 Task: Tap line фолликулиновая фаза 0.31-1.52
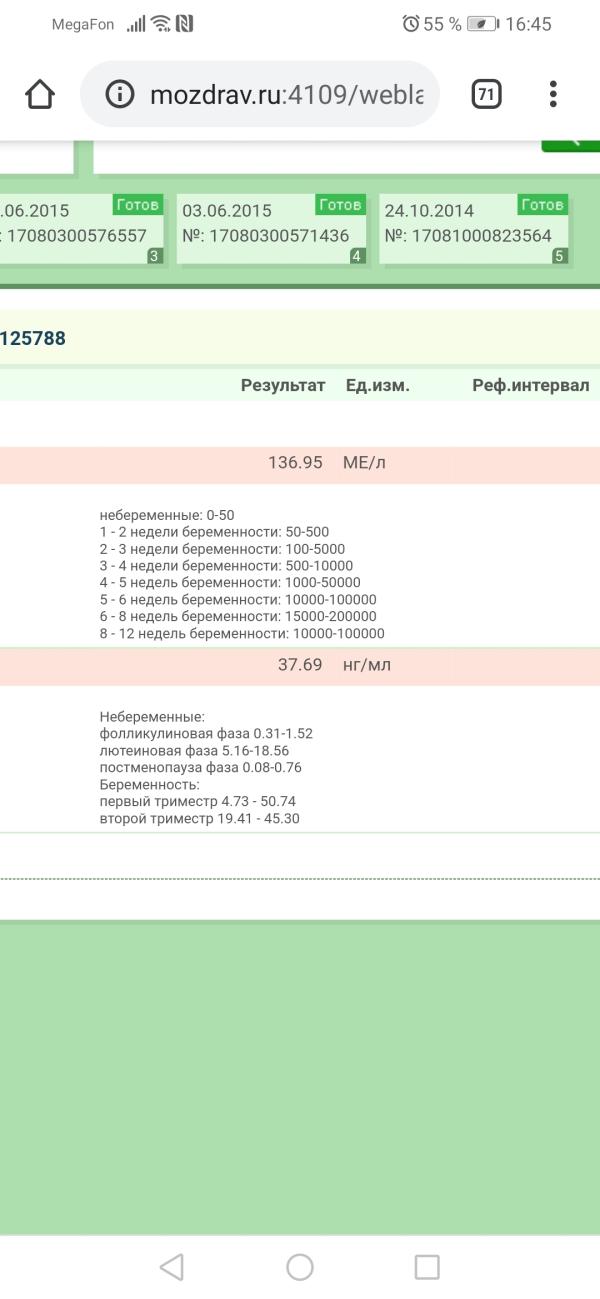tap(206, 734)
